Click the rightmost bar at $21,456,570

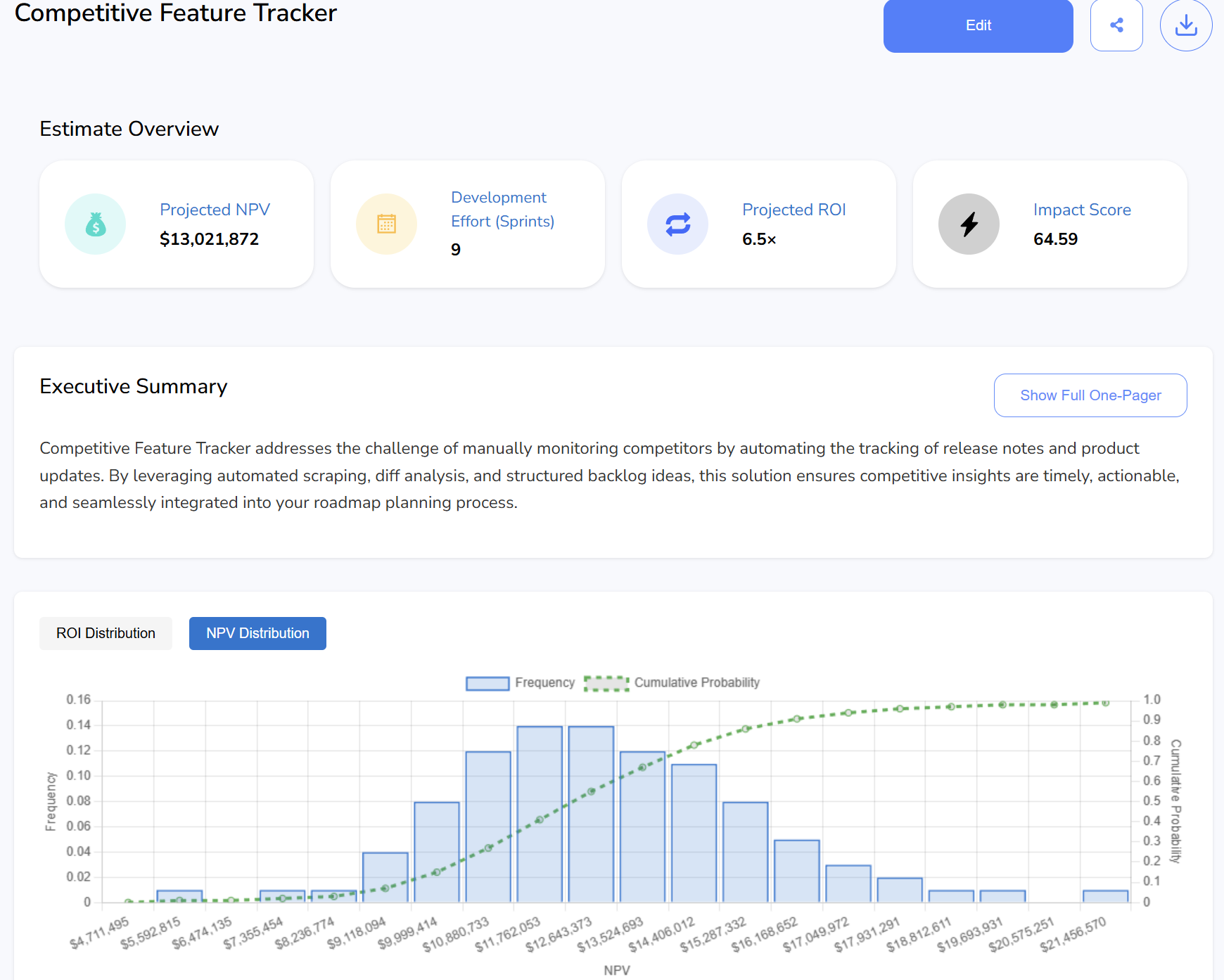tap(1105, 896)
